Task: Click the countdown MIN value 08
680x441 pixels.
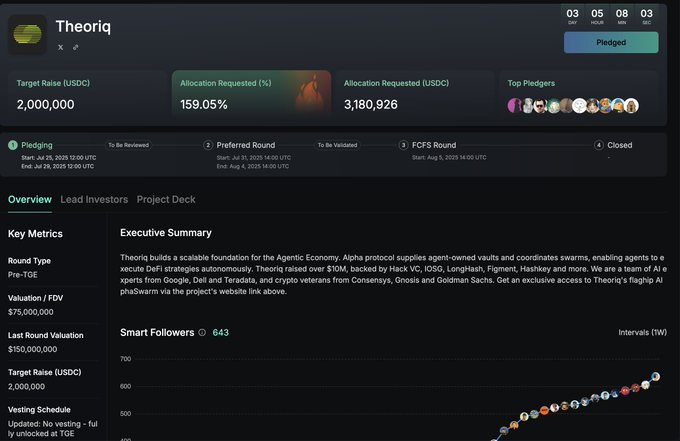Action: coord(622,13)
